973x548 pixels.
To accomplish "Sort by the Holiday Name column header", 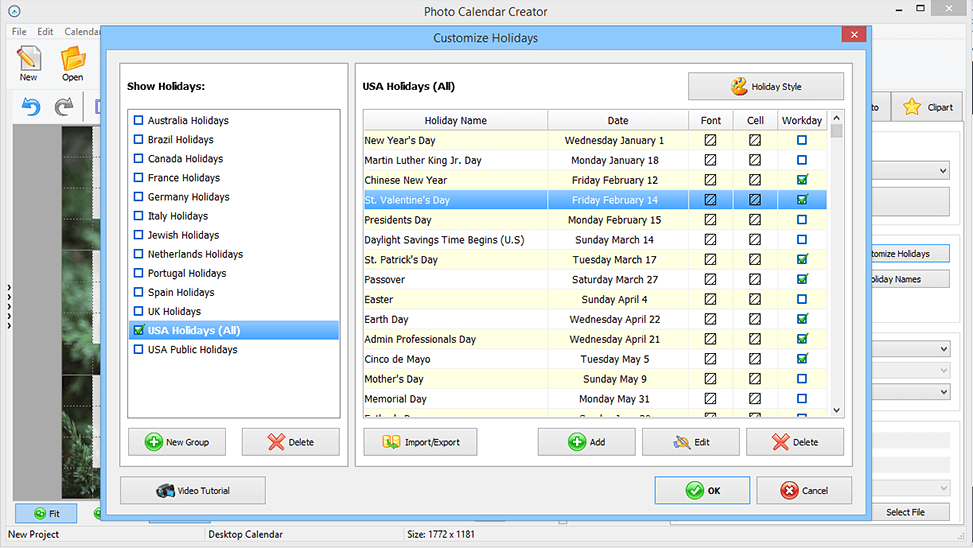I will click(455, 120).
